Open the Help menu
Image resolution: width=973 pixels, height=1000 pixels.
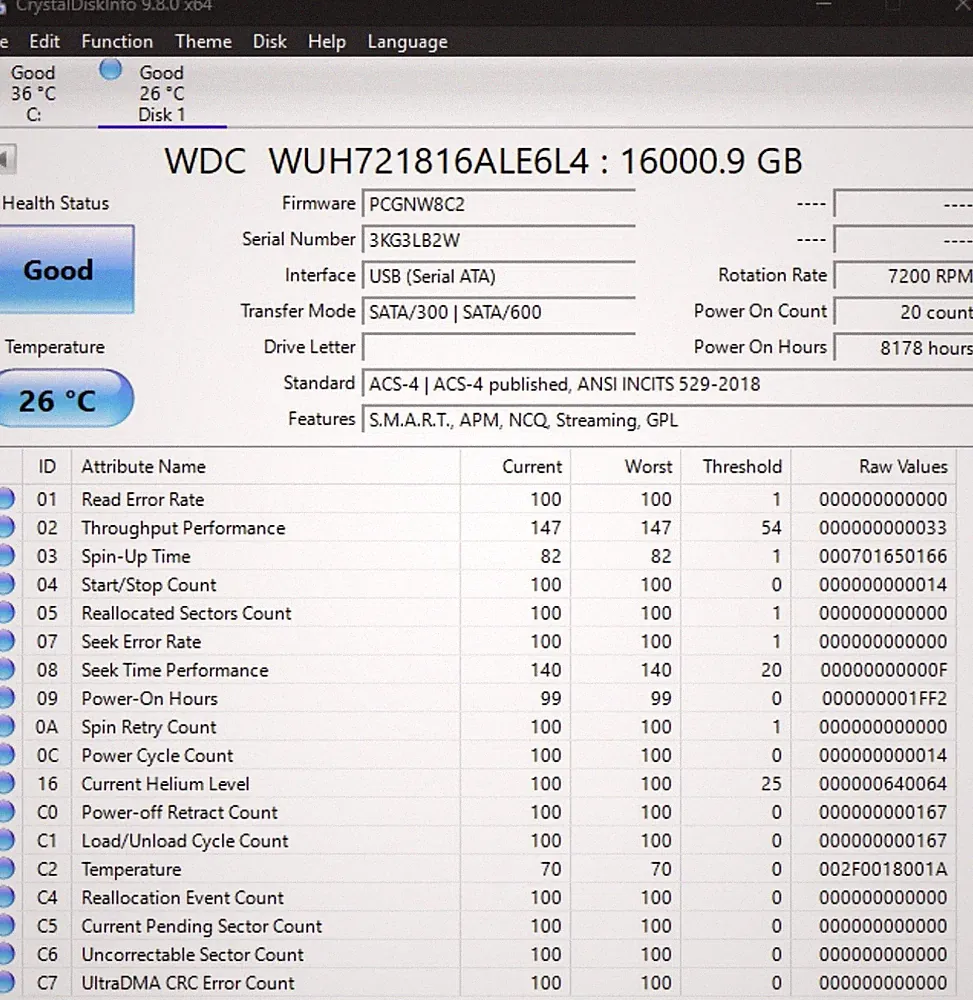coord(326,41)
